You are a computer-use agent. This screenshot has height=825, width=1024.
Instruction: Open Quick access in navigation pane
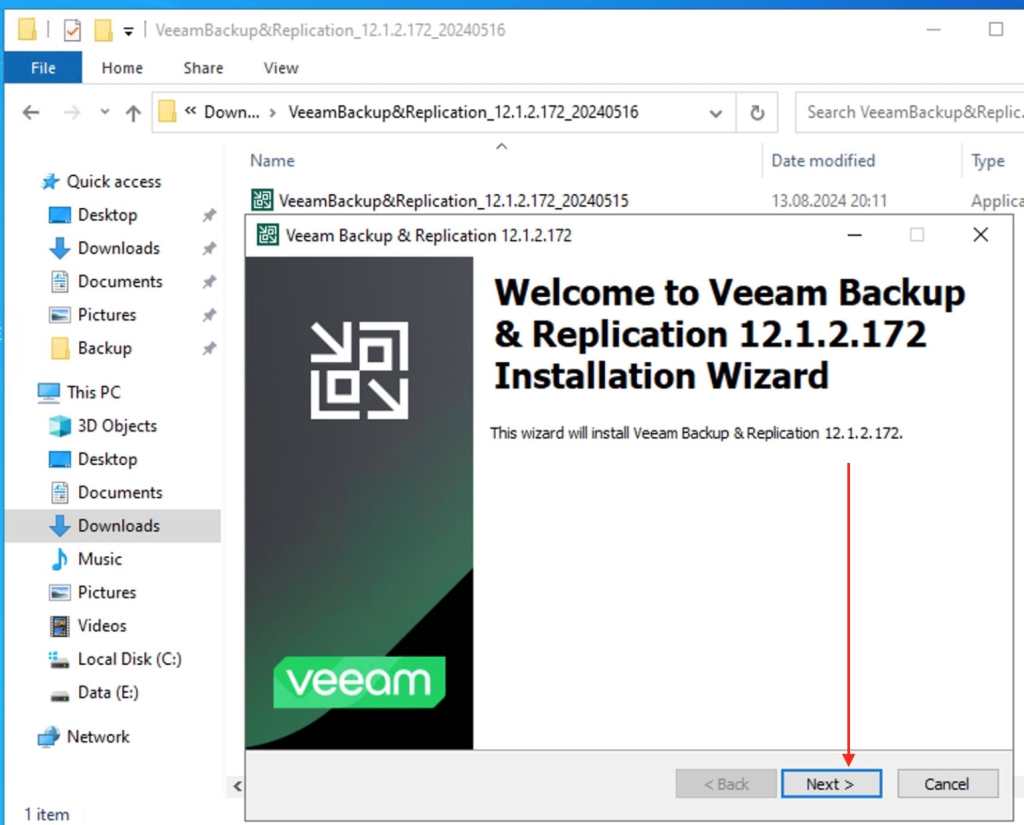coord(114,182)
